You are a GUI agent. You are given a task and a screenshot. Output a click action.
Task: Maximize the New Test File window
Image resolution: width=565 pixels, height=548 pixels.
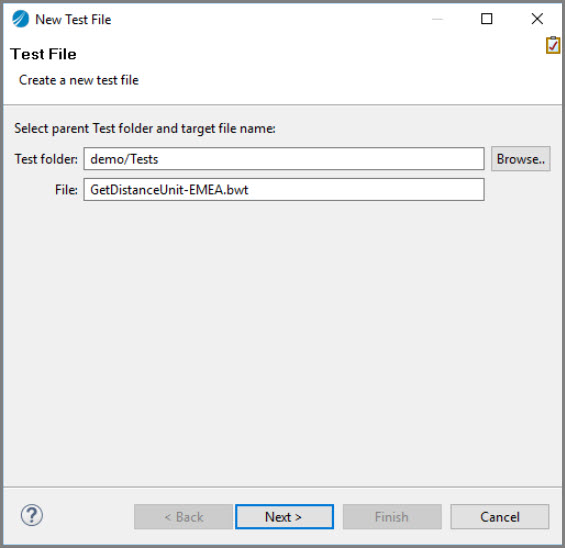tap(486, 19)
